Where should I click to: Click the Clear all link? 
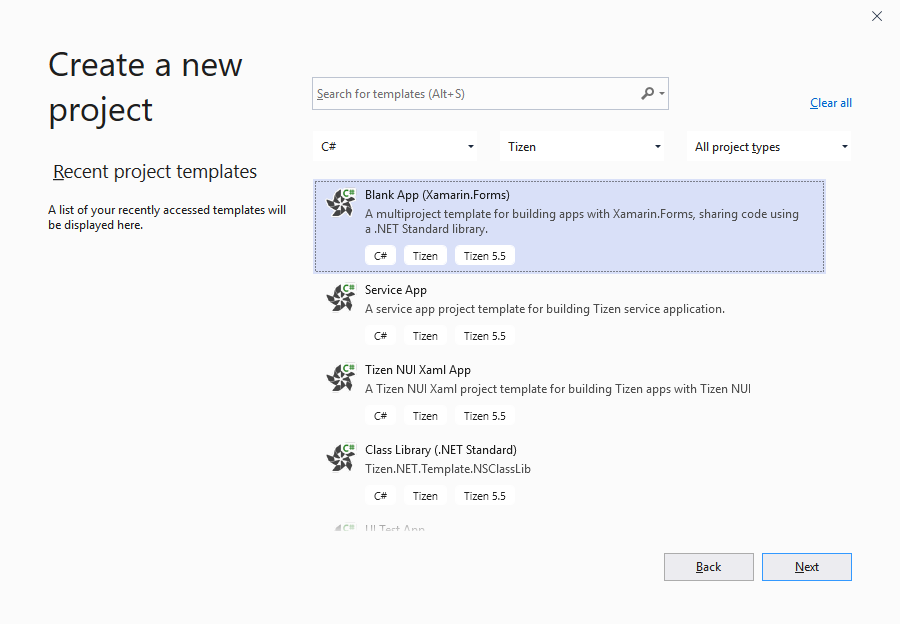[830, 103]
